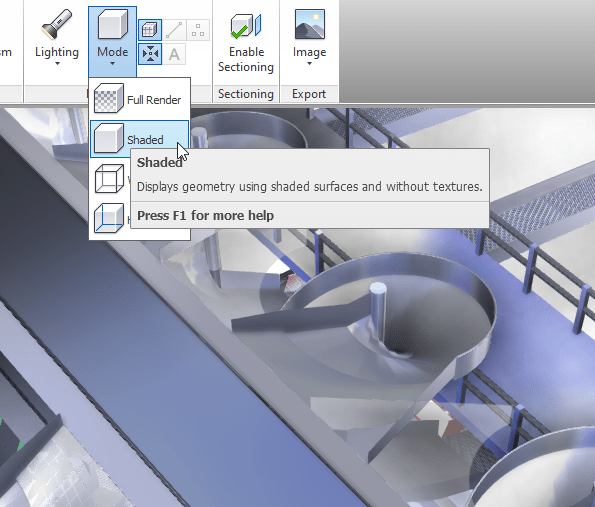Viewport: 595px width, 507px height.
Task: Toggle the Snap Points icon
Action: point(150,54)
